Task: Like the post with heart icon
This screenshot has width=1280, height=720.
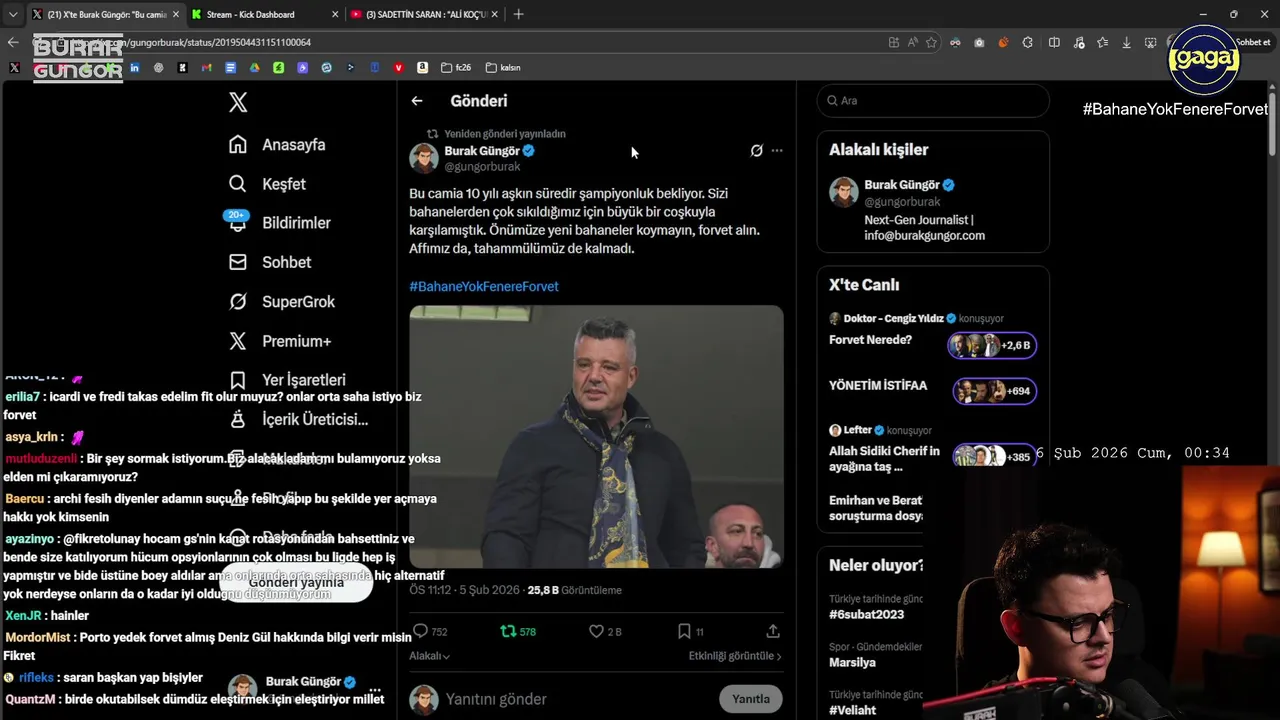Action: [x=596, y=631]
